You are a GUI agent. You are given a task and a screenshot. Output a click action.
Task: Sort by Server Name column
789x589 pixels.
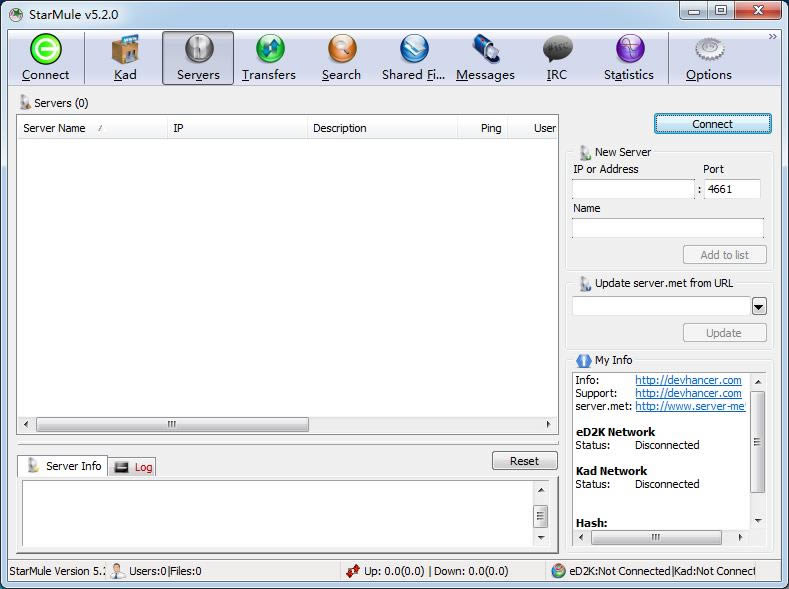pos(92,128)
